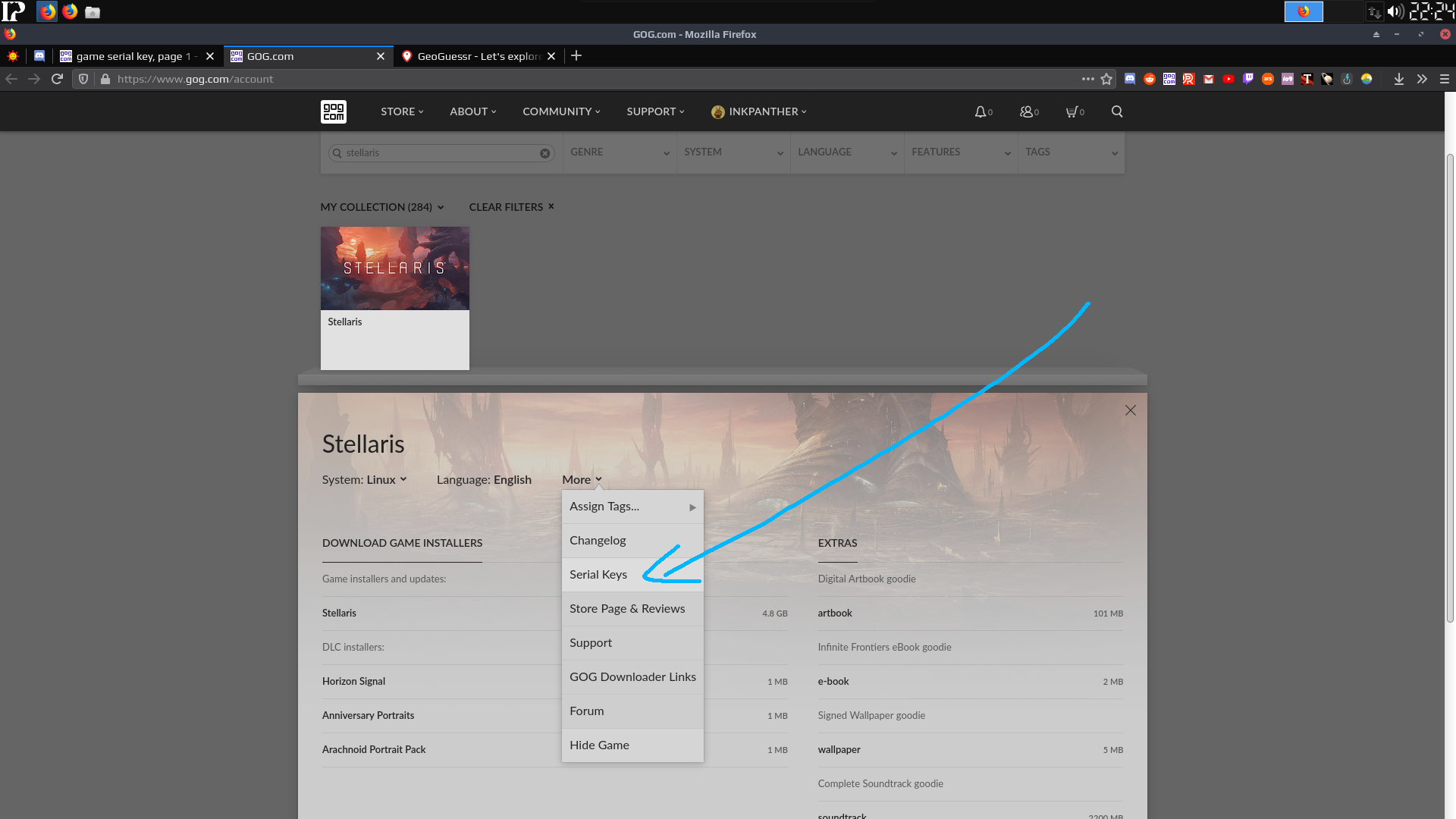Open the pinned sun icon tab
Screen dimensions: 1456x819
coord(13,56)
